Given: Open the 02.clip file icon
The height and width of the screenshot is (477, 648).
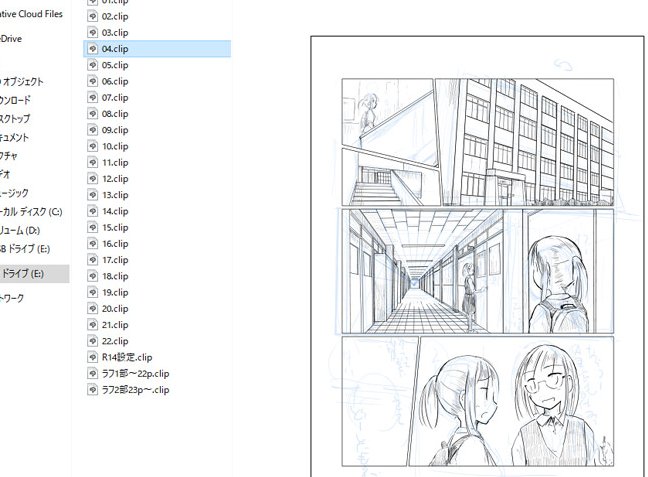Looking at the screenshot, I should click(93, 17).
